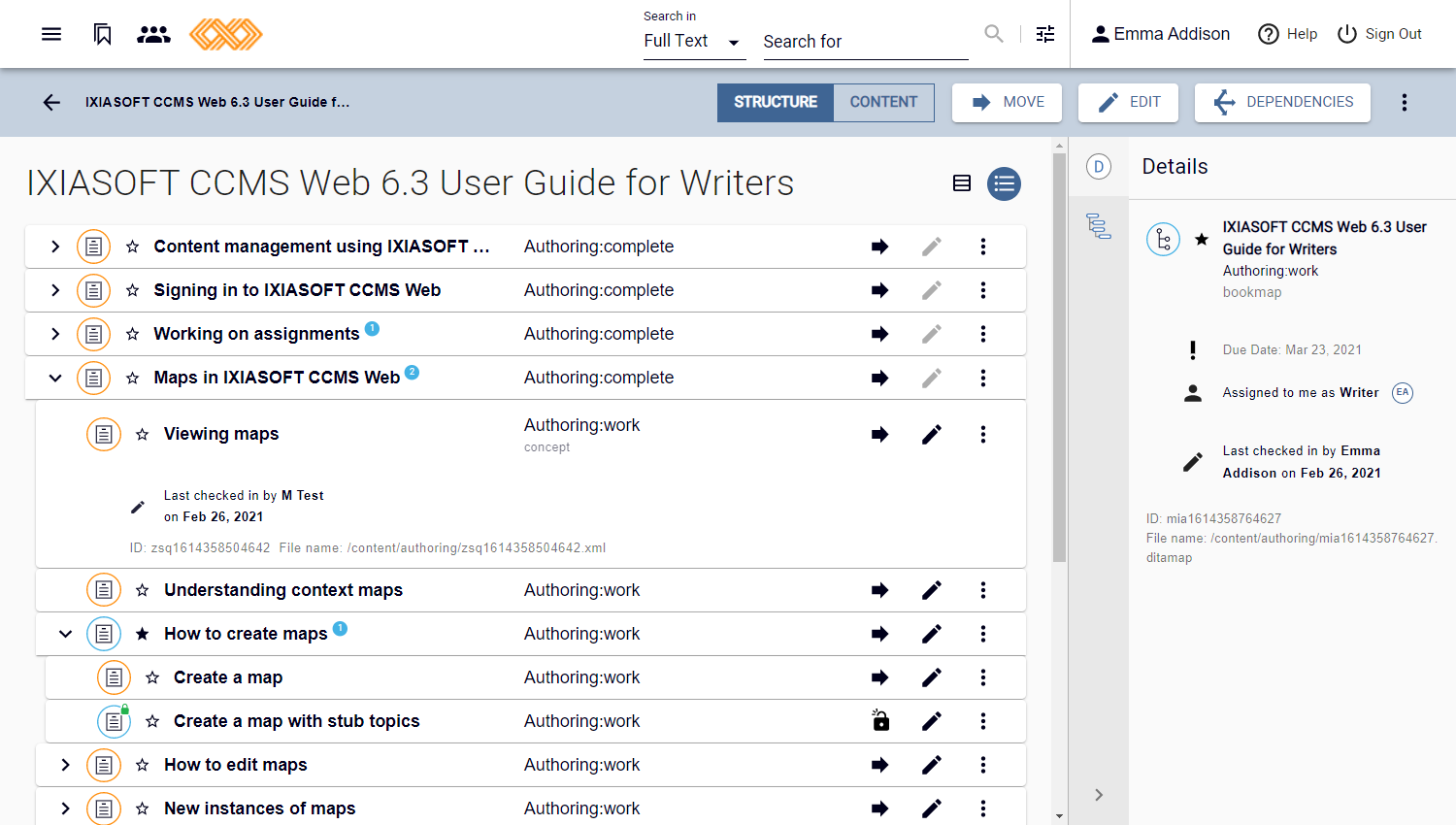Click the document icon of How to create maps

[104, 634]
